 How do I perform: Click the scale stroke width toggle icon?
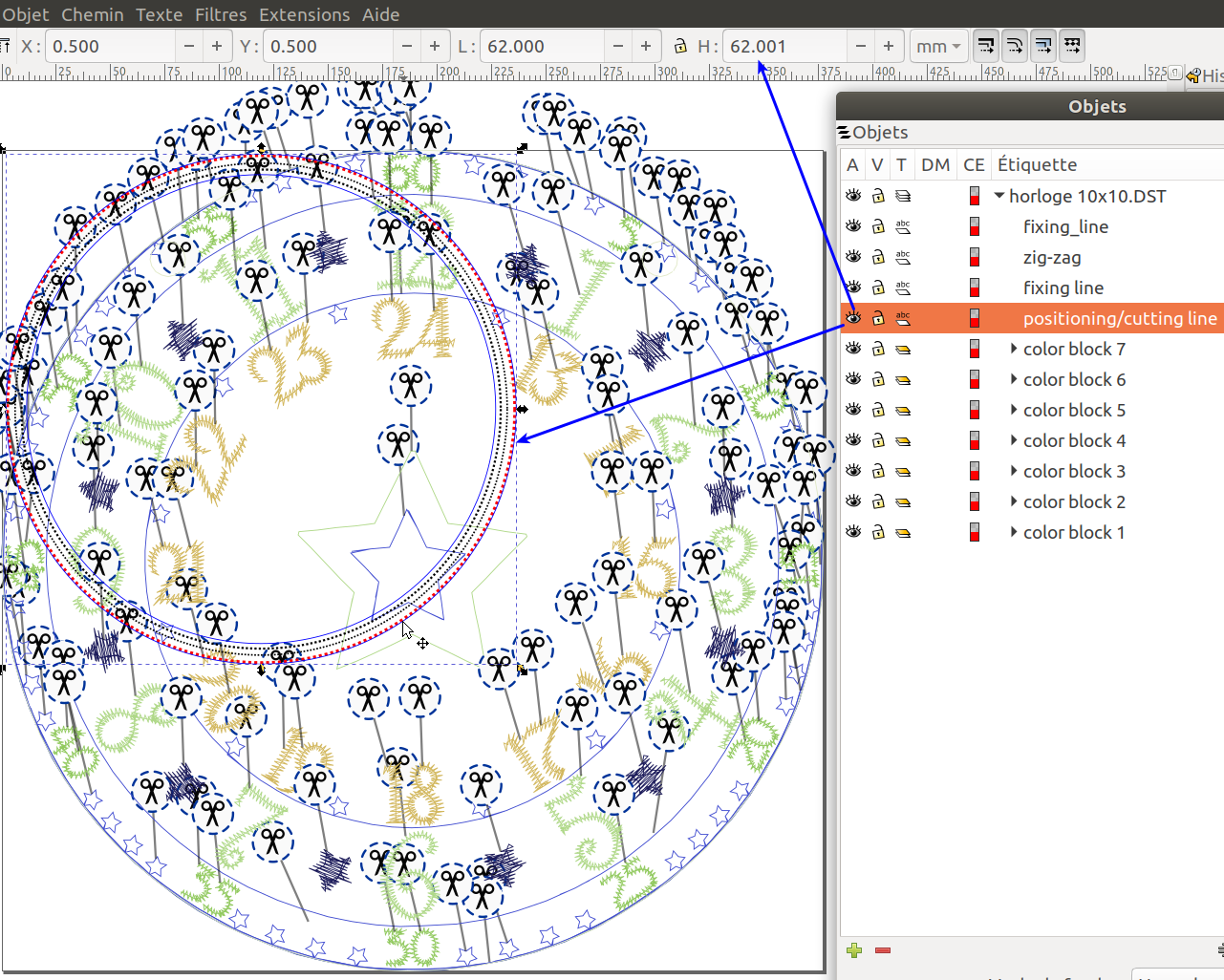(x=986, y=46)
